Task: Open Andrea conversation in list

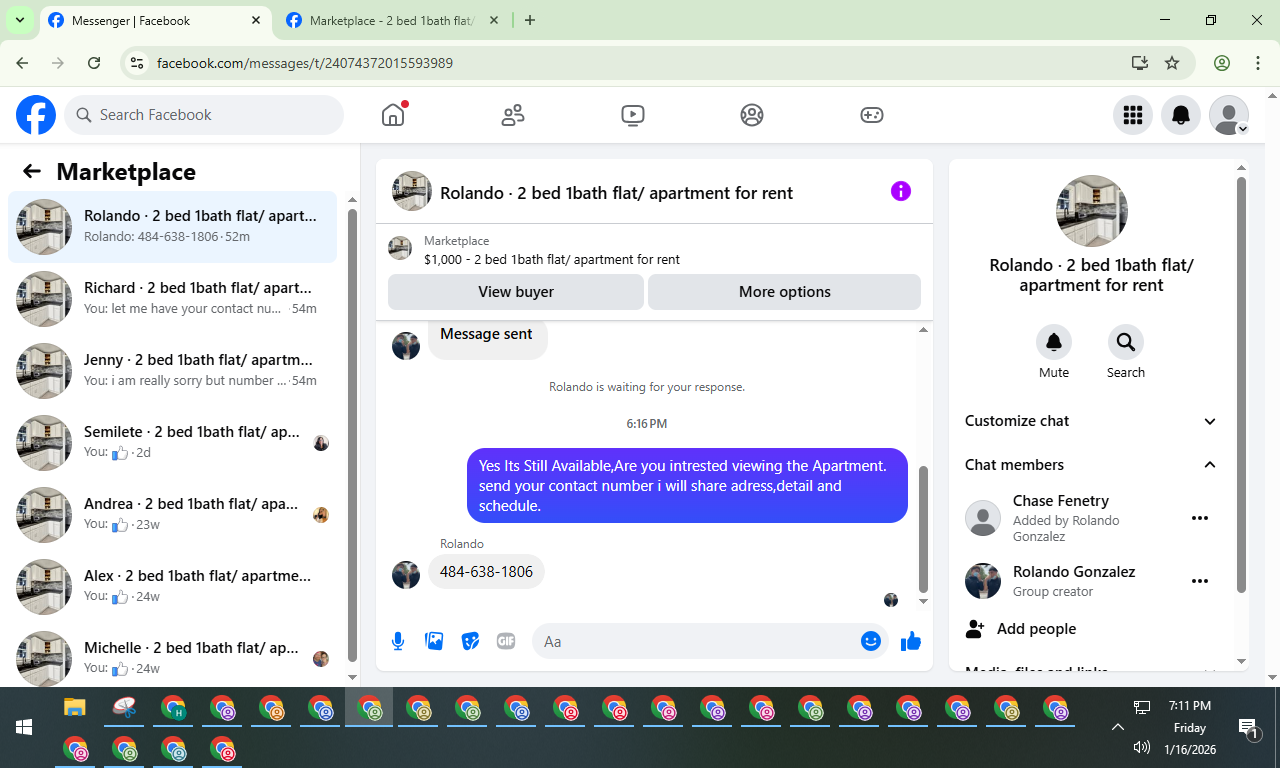Action: (173, 515)
